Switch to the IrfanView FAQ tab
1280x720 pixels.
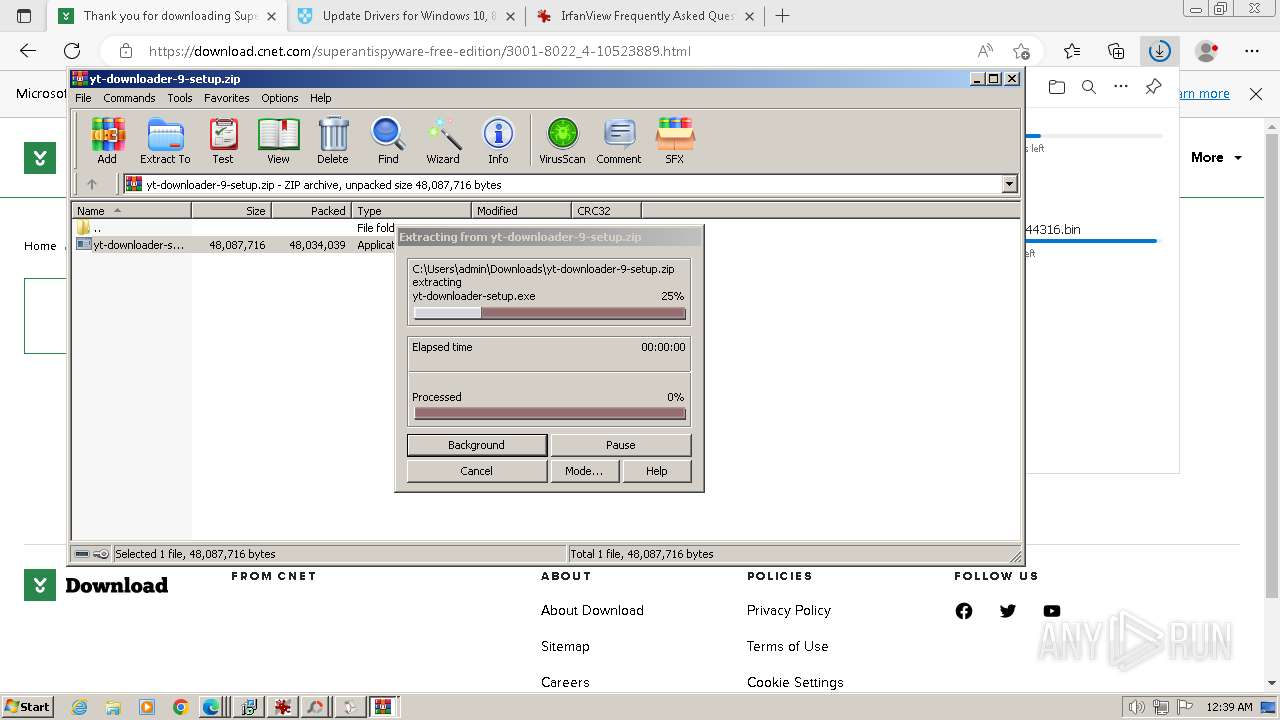click(645, 16)
